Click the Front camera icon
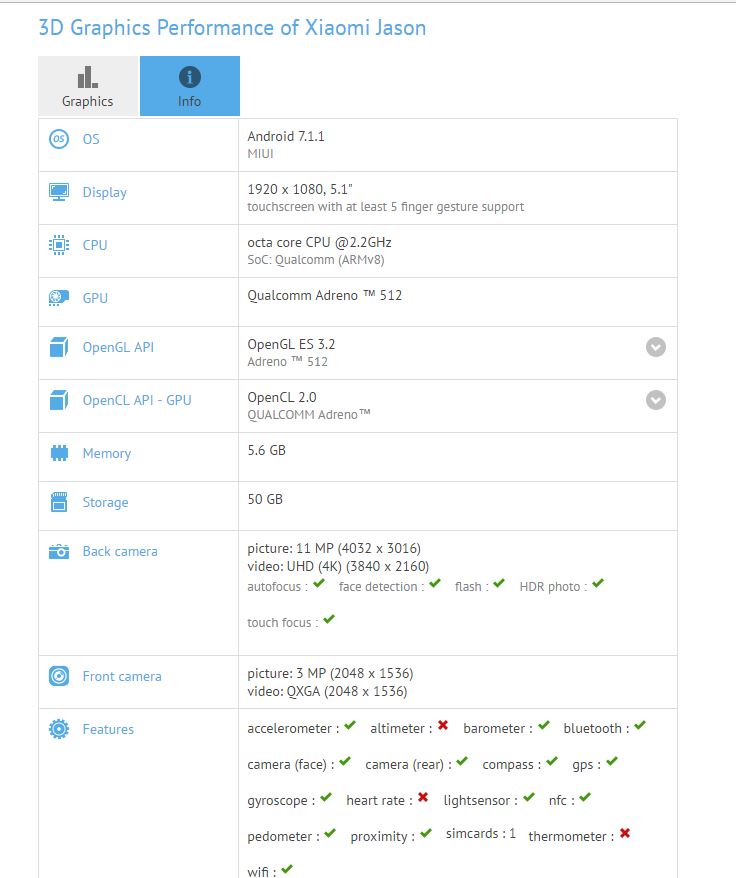Screen dimensions: 736x878 tap(59, 676)
